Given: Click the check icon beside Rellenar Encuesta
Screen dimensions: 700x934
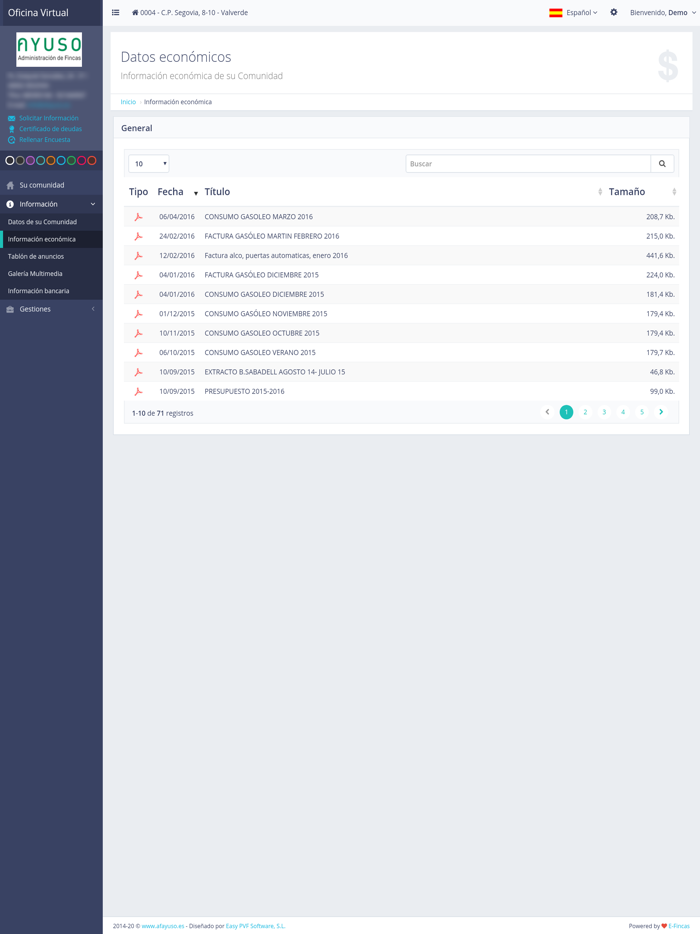Looking at the screenshot, I should pos(11,140).
